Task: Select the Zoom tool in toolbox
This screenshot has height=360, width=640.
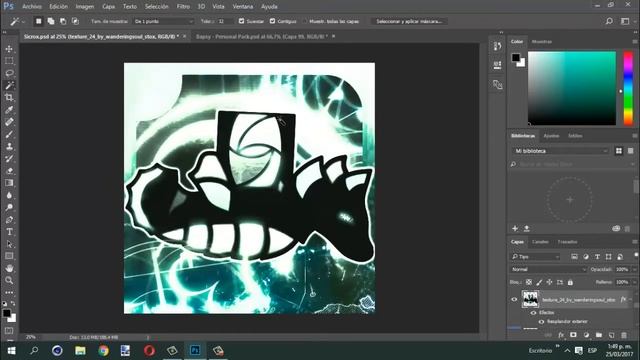Action: [x=9, y=280]
